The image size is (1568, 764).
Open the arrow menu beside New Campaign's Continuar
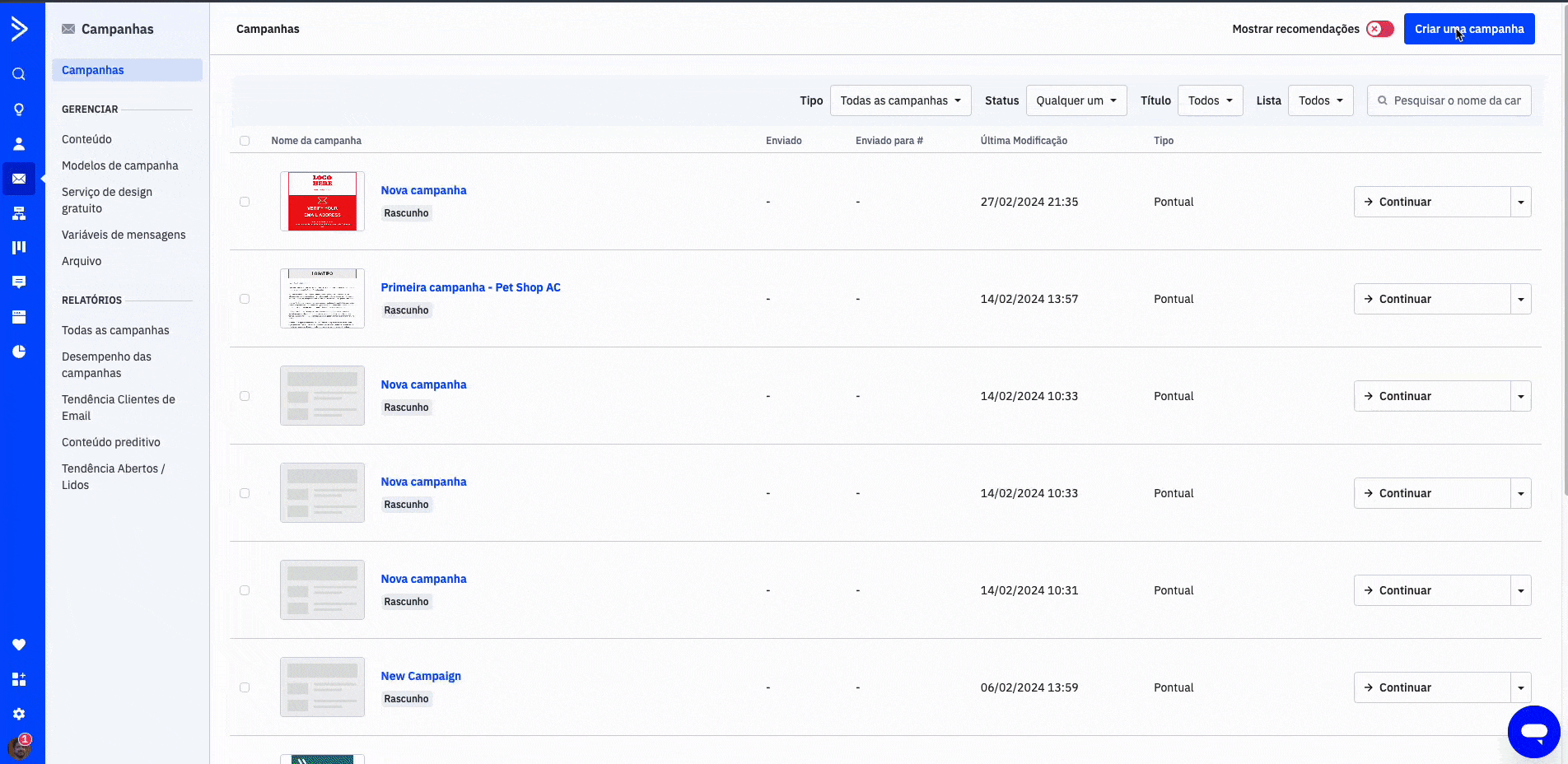pos(1520,687)
